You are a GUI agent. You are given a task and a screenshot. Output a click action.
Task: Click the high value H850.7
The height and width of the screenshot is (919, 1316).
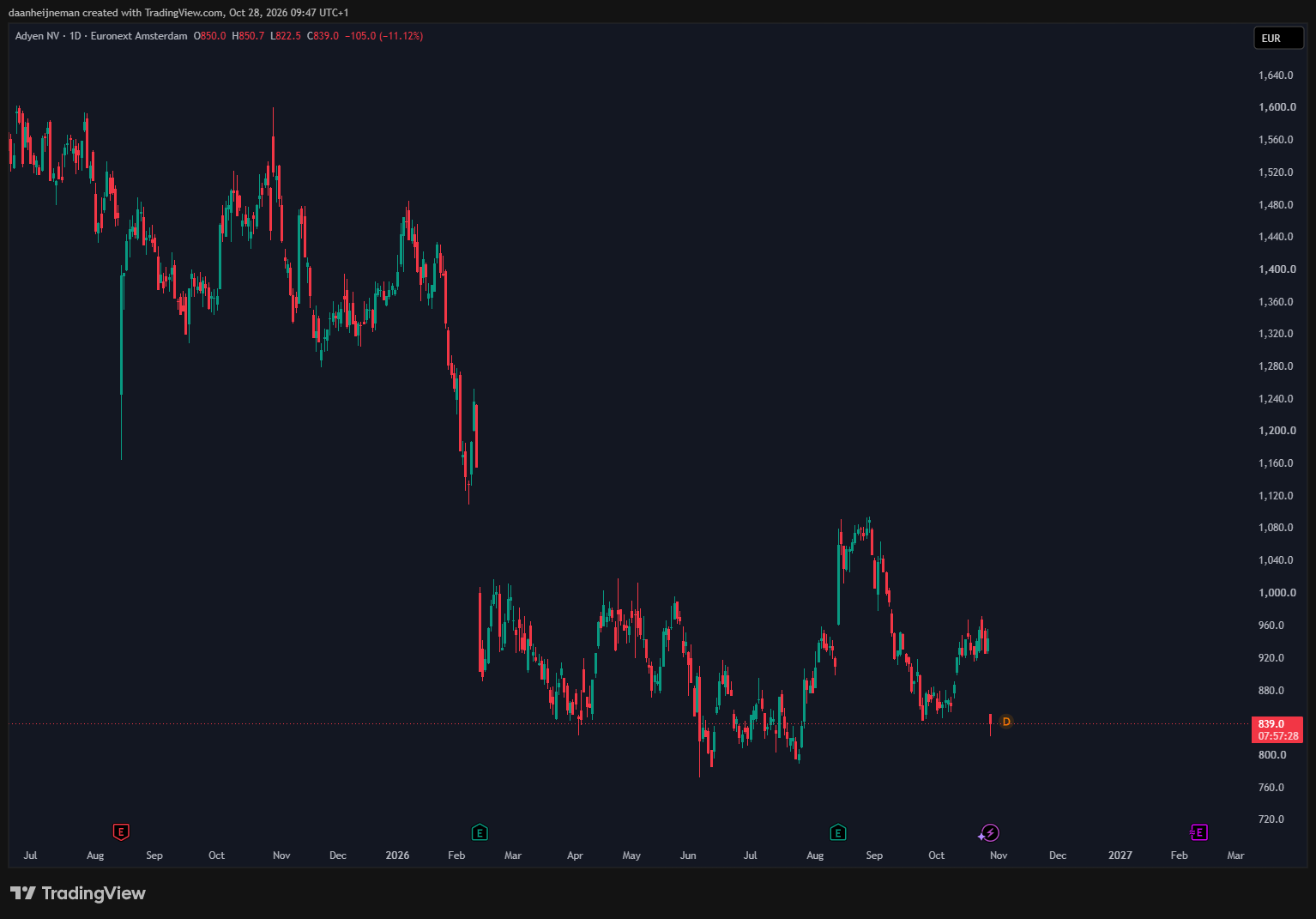(x=248, y=36)
